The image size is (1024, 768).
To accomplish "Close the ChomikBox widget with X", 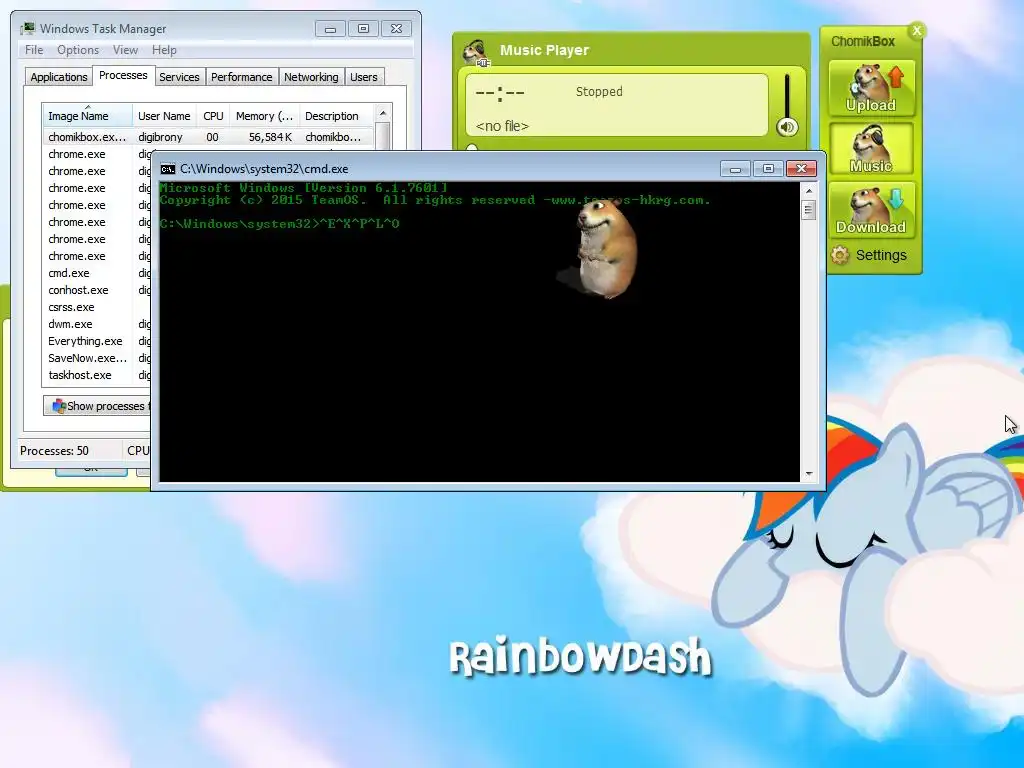I will [917, 31].
